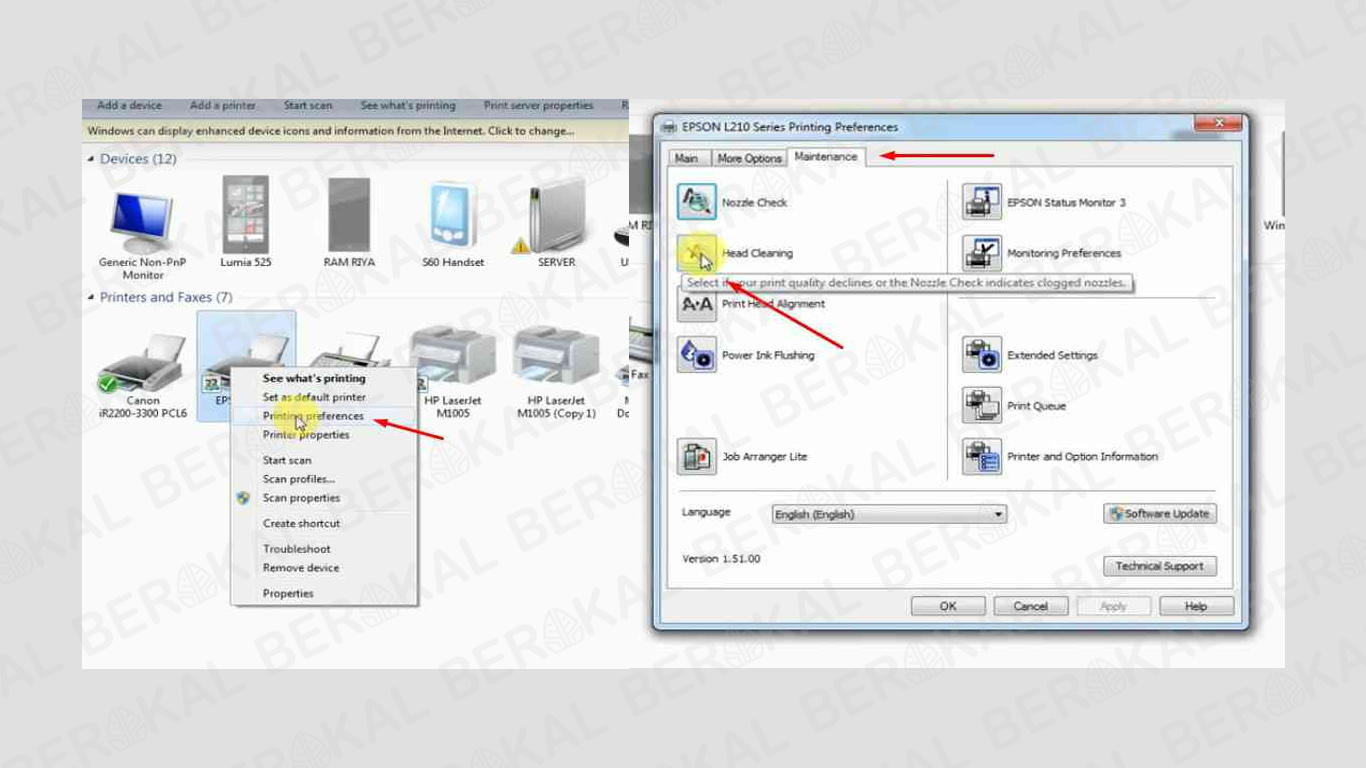
Task: Click the Technical Support button
Action: pos(1160,566)
